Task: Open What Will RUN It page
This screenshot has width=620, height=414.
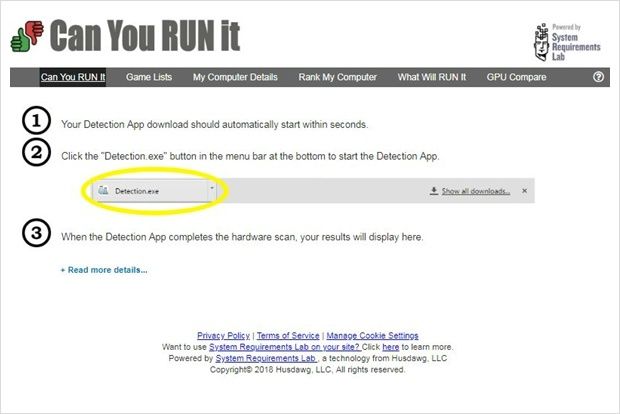Action: click(x=432, y=77)
